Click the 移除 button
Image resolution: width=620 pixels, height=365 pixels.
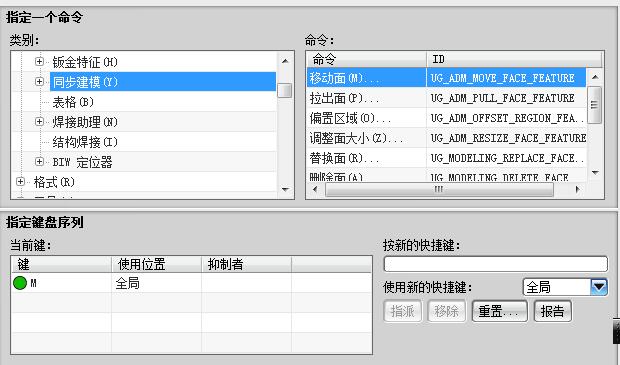tap(446, 311)
